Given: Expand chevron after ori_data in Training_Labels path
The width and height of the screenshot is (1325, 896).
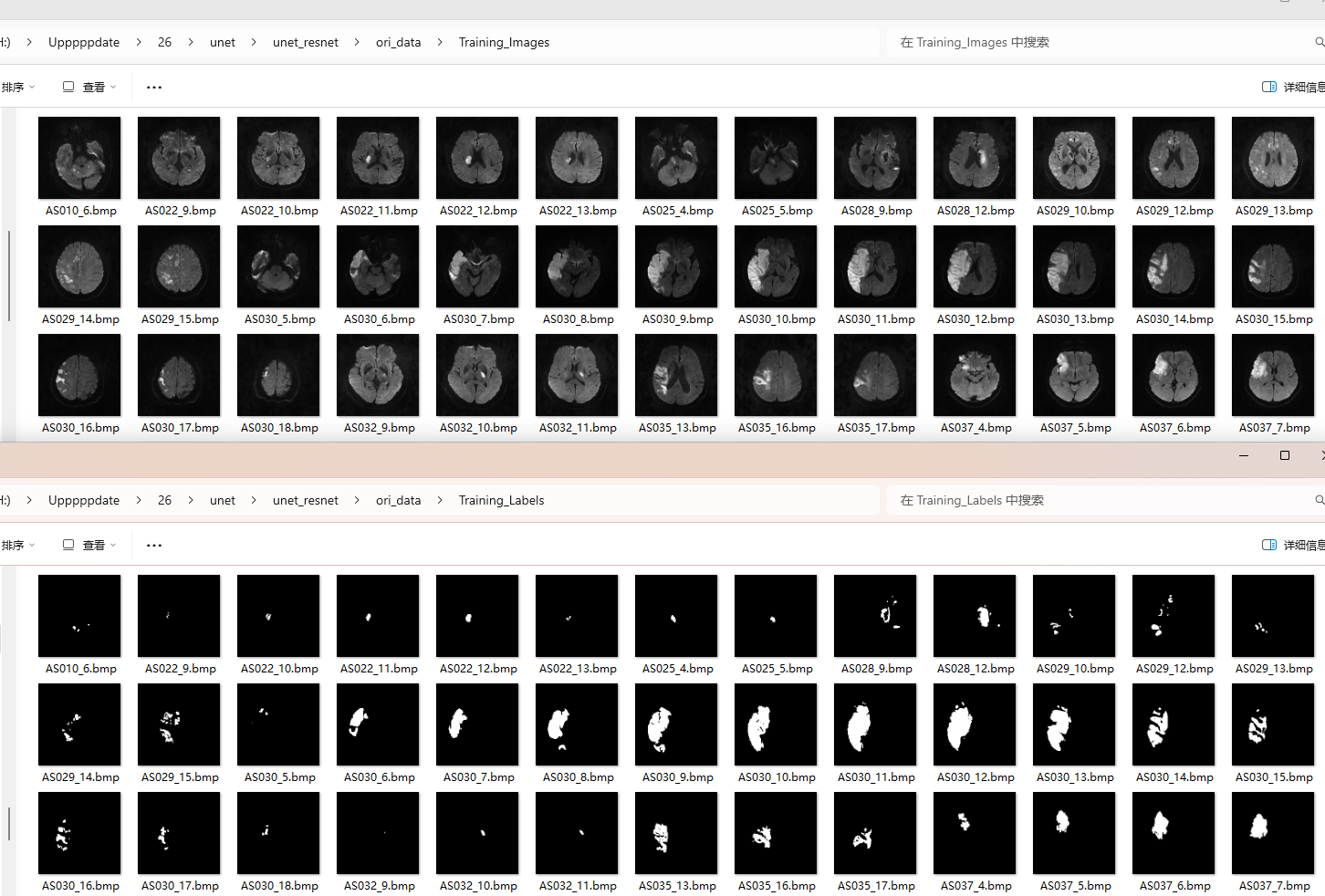Looking at the screenshot, I should point(440,500).
